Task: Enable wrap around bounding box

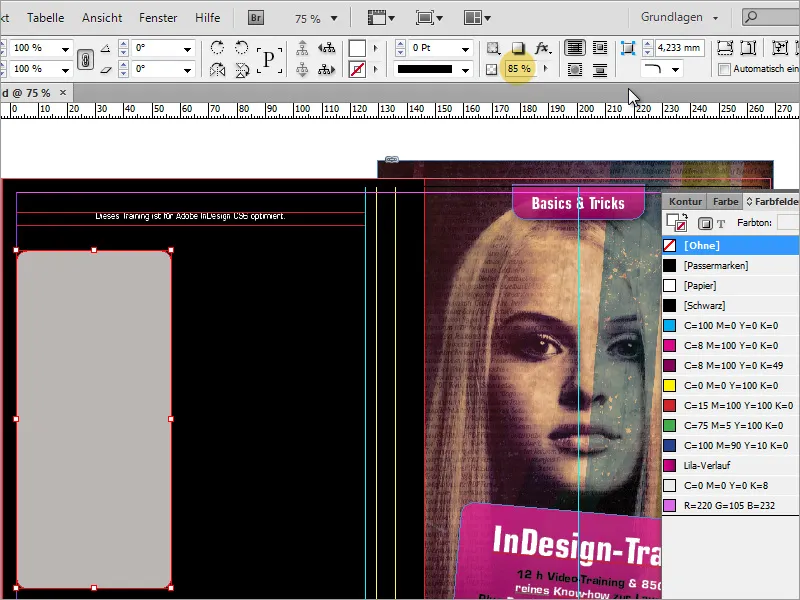Action: (600, 48)
